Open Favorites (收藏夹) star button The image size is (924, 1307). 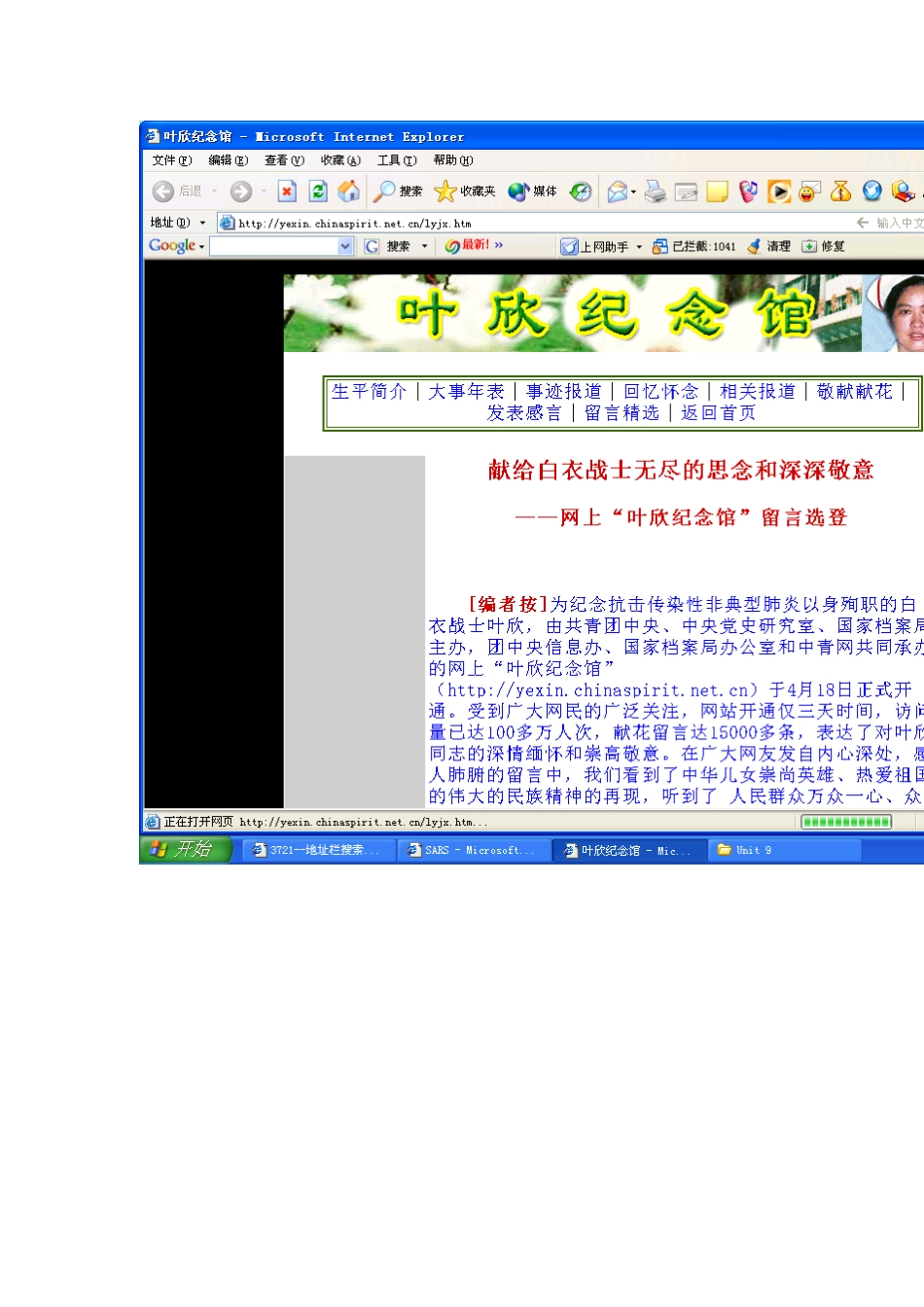465,192
